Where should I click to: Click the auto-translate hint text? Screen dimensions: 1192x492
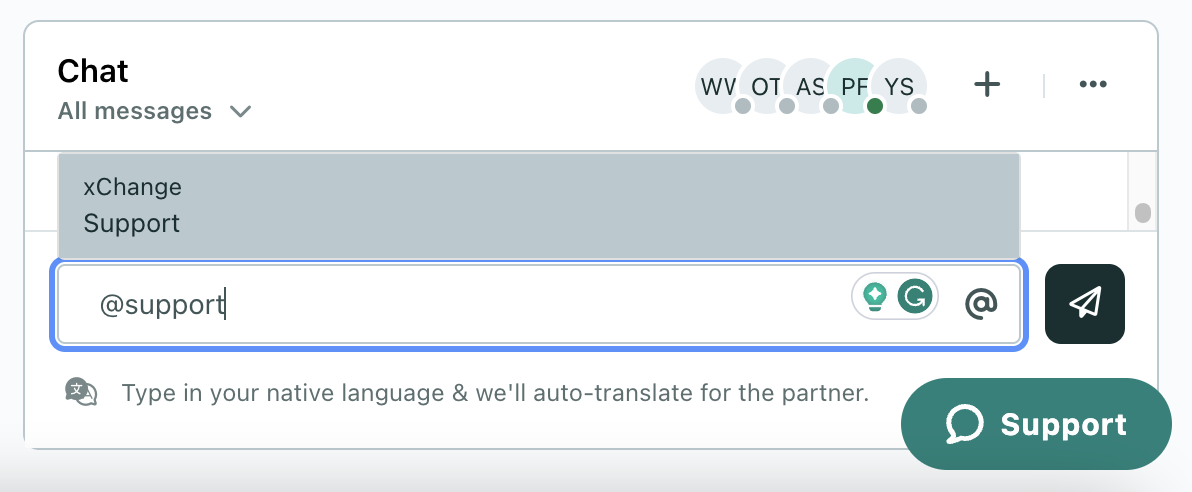(495, 392)
